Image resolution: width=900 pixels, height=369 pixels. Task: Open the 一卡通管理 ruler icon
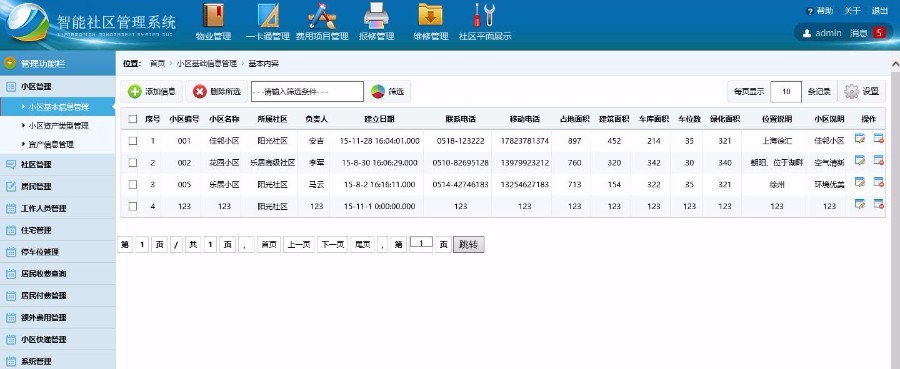pyautogui.click(x=268, y=16)
